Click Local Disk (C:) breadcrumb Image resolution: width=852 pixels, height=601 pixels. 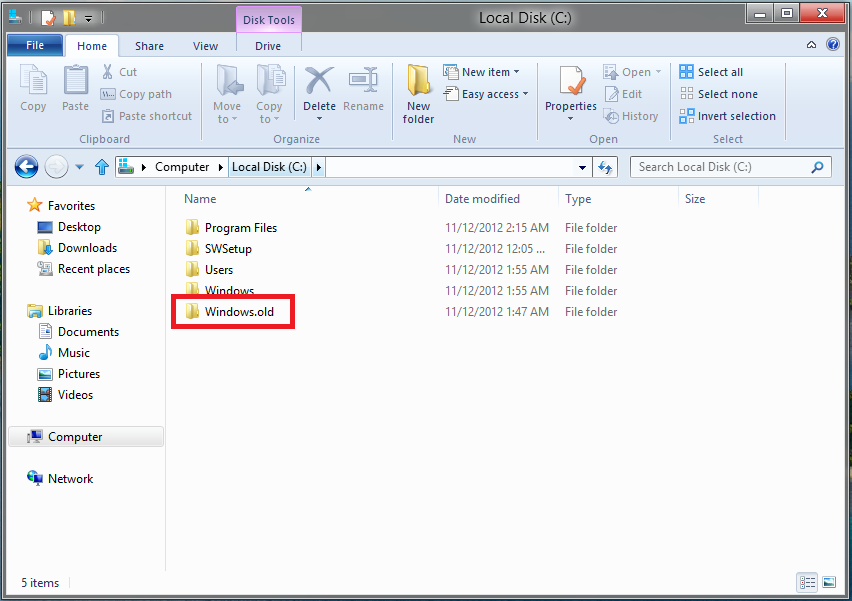pos(270,167)
